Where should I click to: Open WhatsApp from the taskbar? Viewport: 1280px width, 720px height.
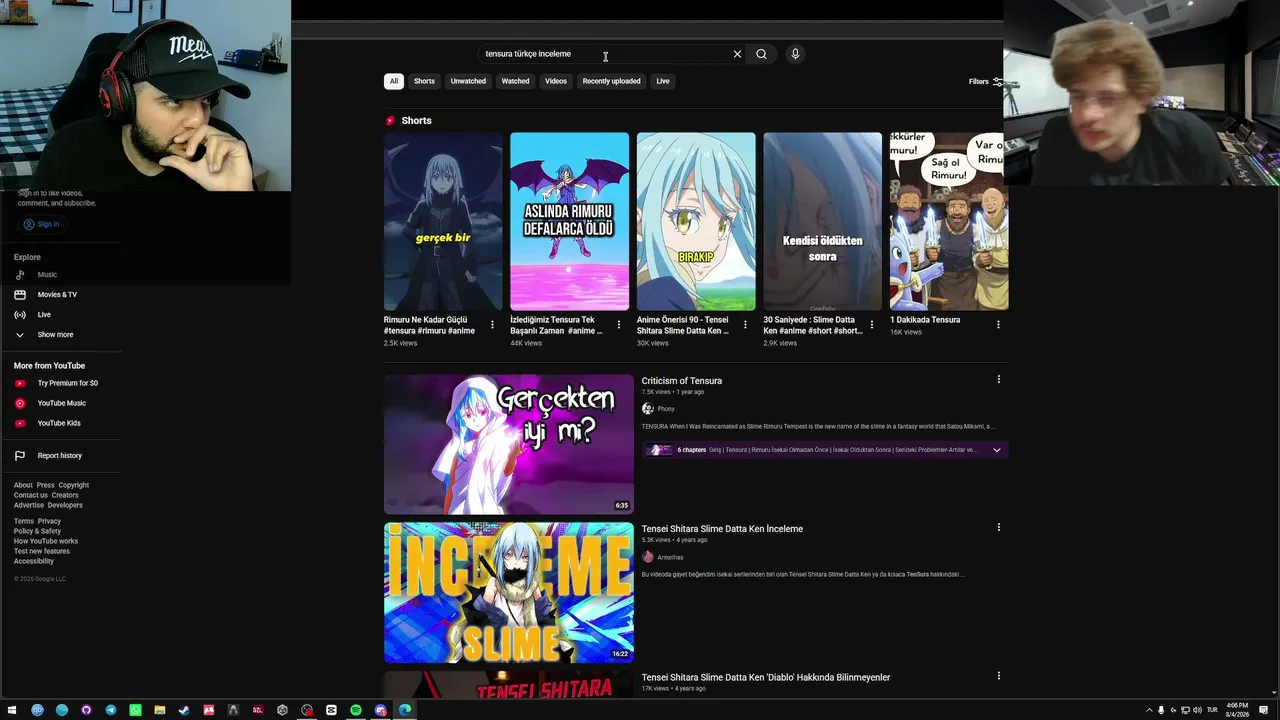point(135,710)
